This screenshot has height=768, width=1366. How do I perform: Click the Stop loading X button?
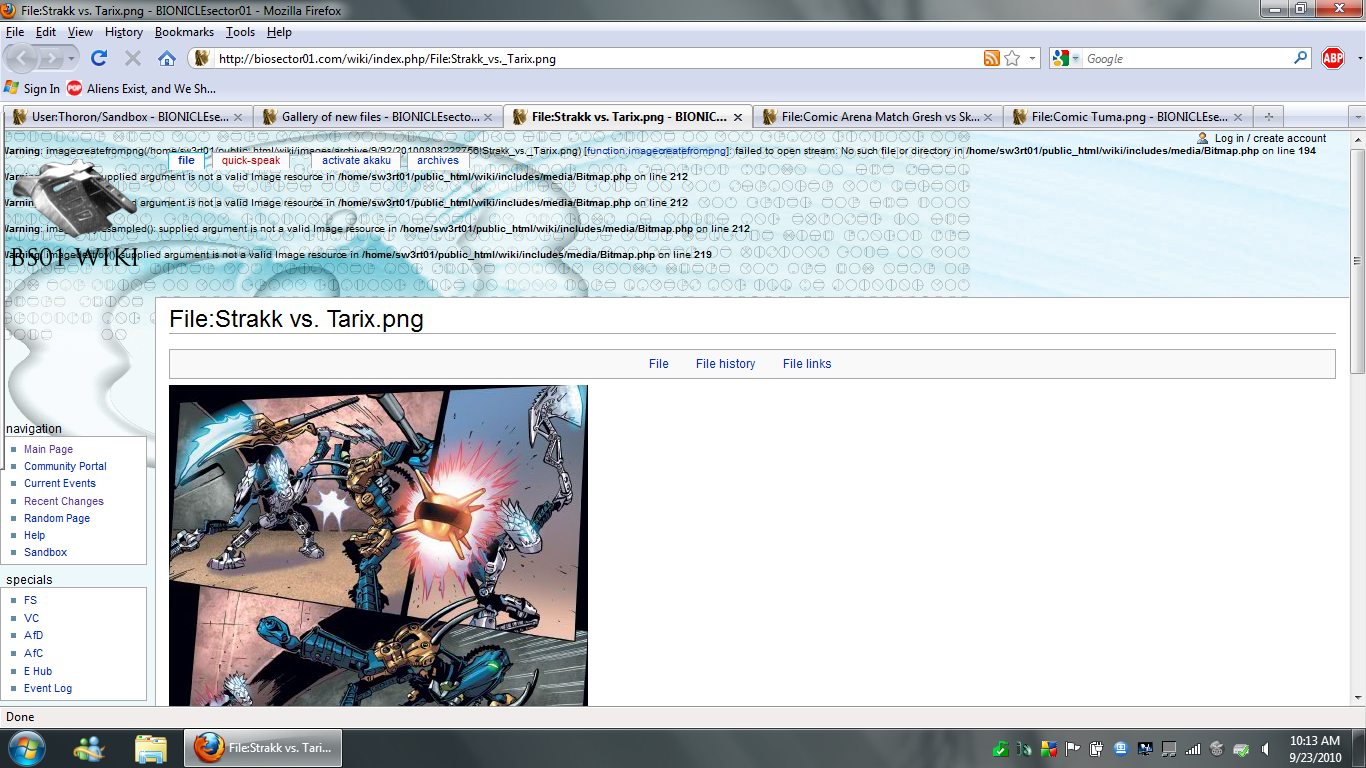coord(133,58)
